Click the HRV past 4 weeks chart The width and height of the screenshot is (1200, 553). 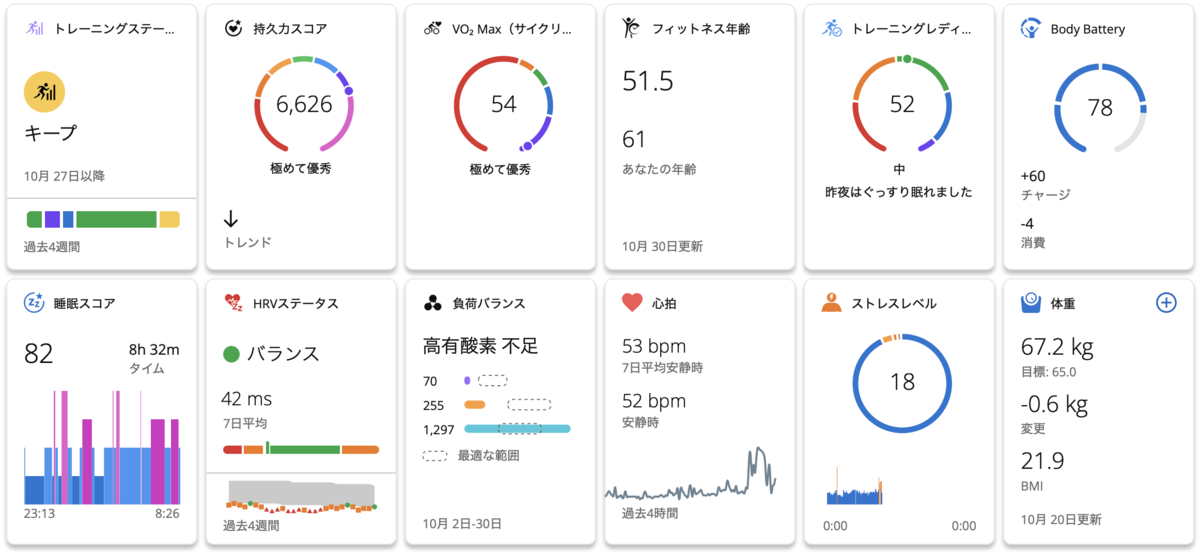click(301, 496)
